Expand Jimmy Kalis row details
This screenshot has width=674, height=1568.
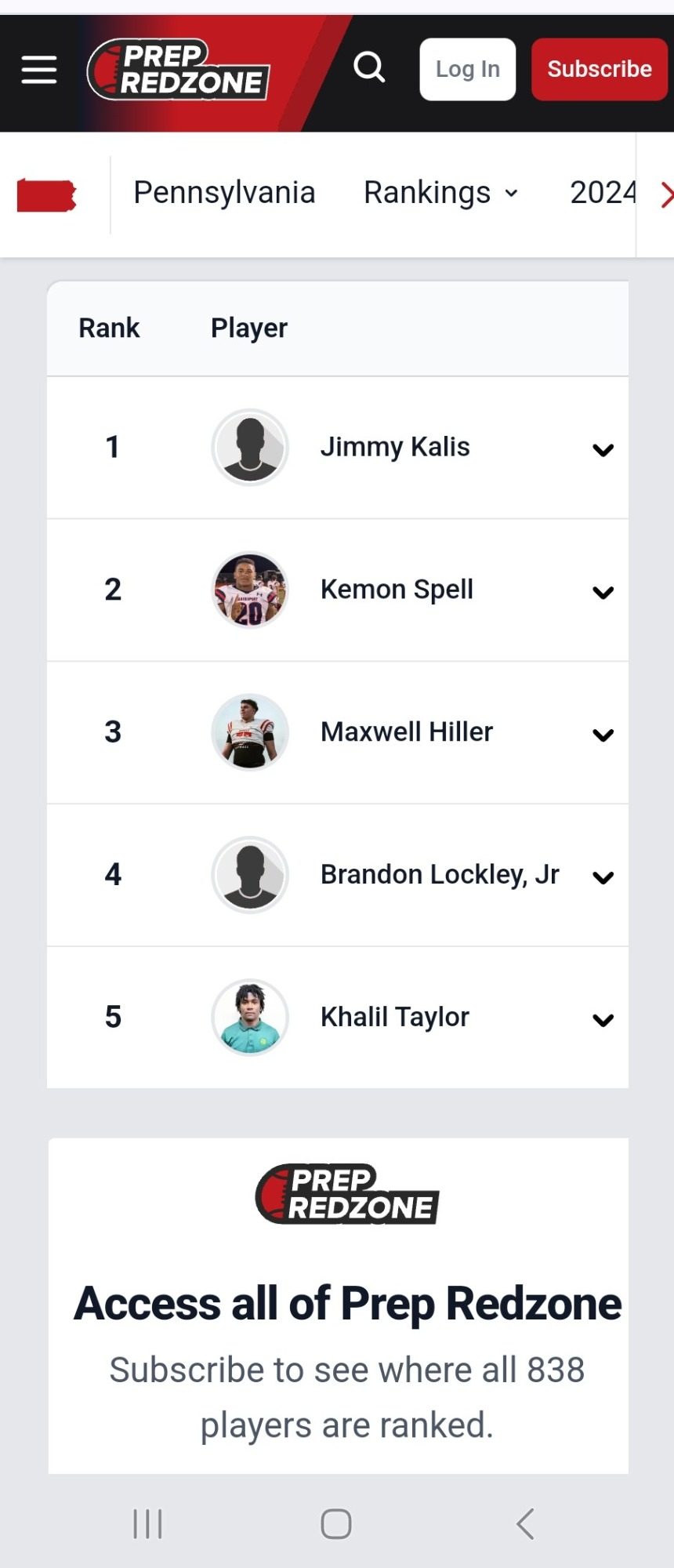tap(603, 450)
